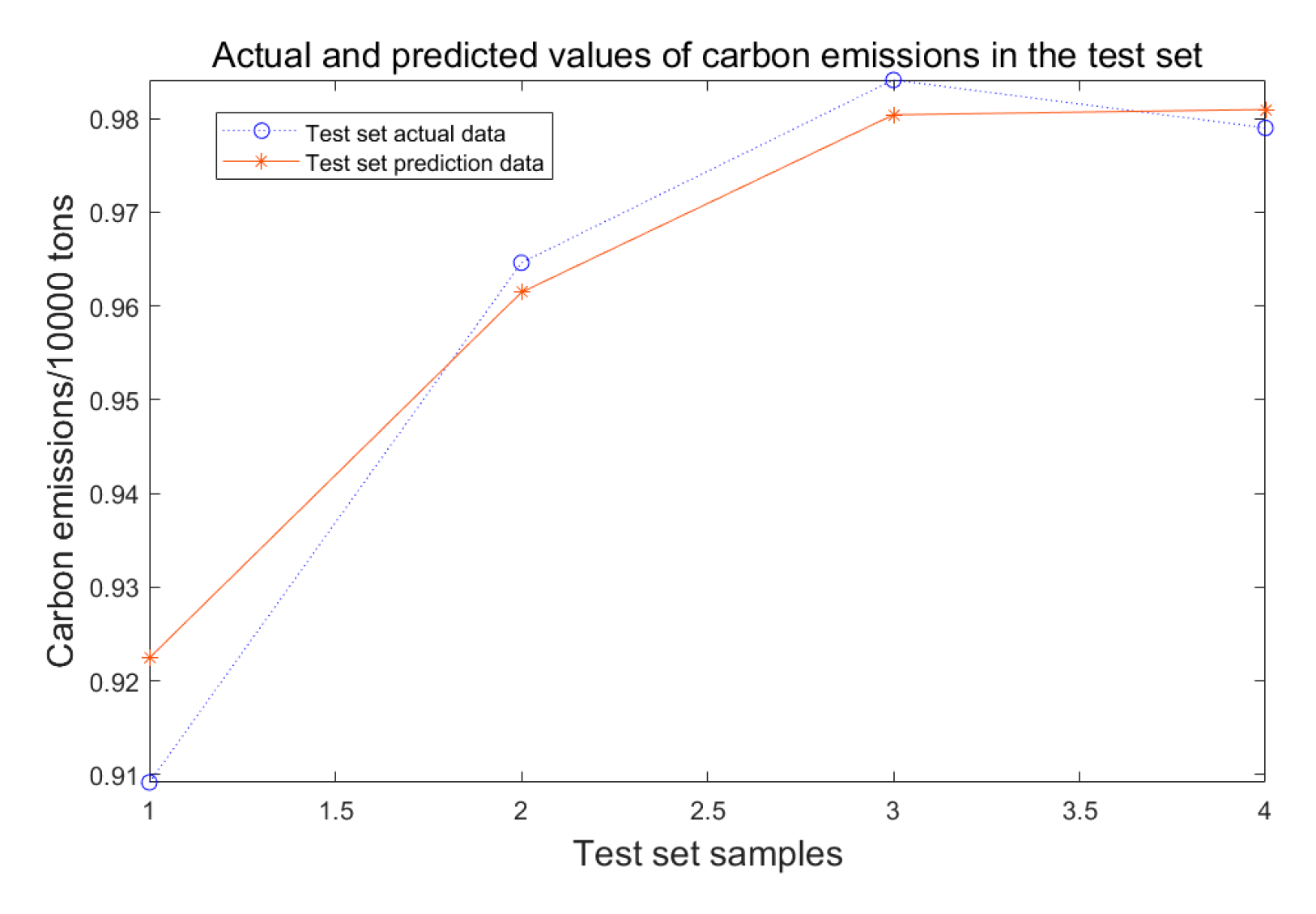Click the 'Test set samples' x-axis label
Screen dimensions: 1316x914
tap(707, 854)
